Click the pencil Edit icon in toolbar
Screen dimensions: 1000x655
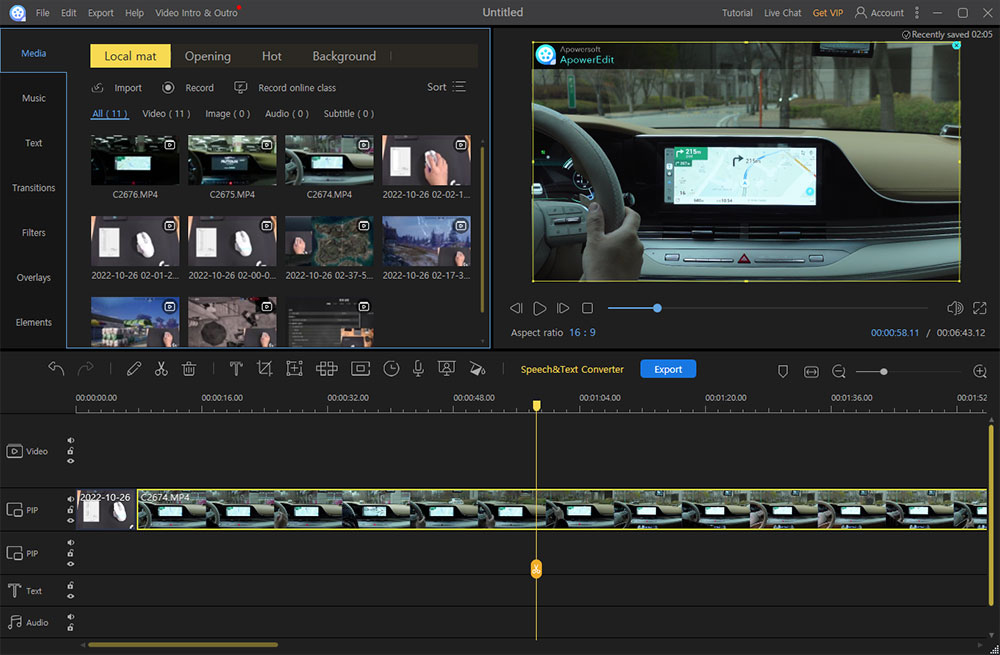134,369
